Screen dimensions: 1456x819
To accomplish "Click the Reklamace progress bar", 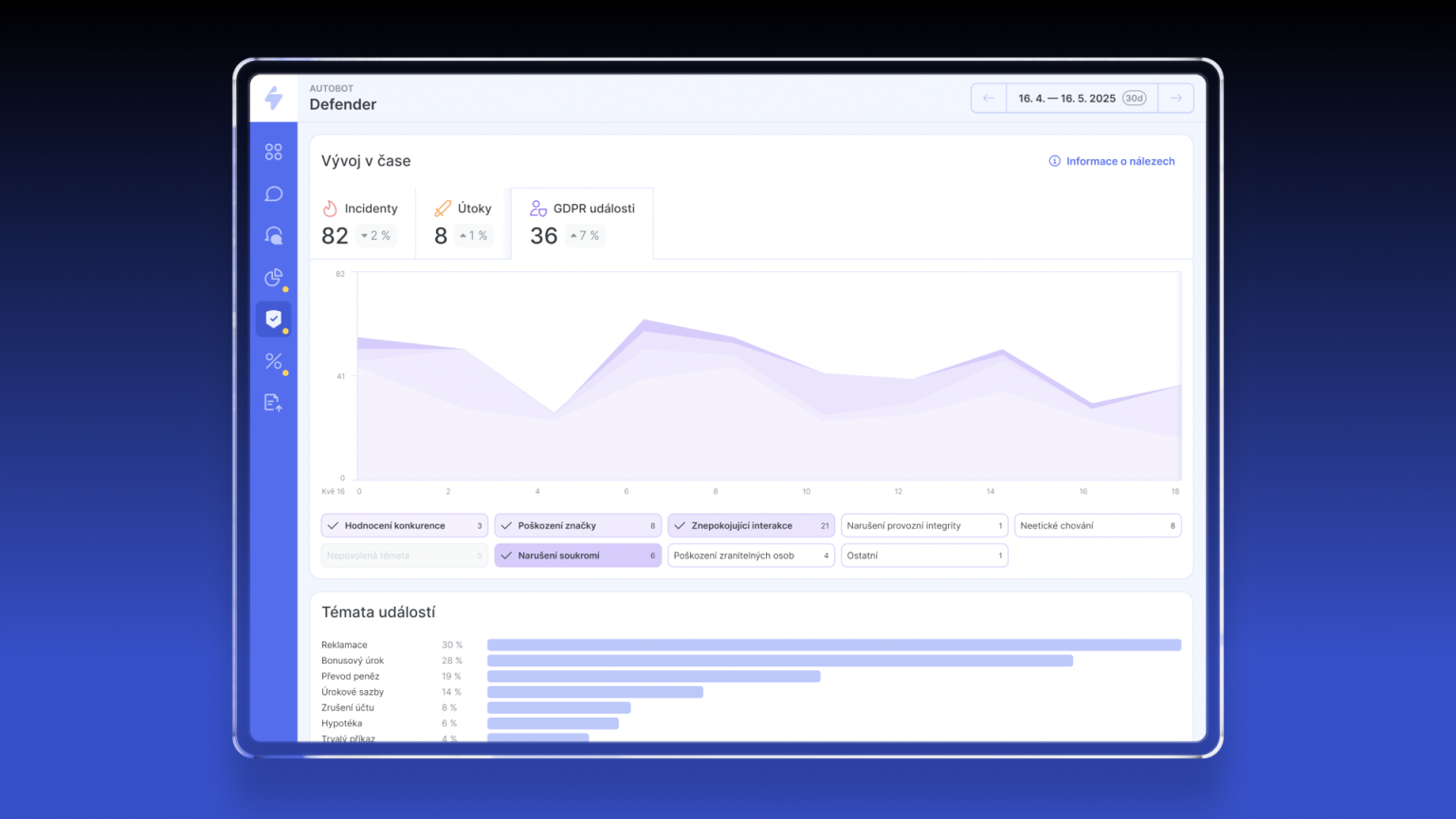I will pyautogui.click(x=833, y=645).
